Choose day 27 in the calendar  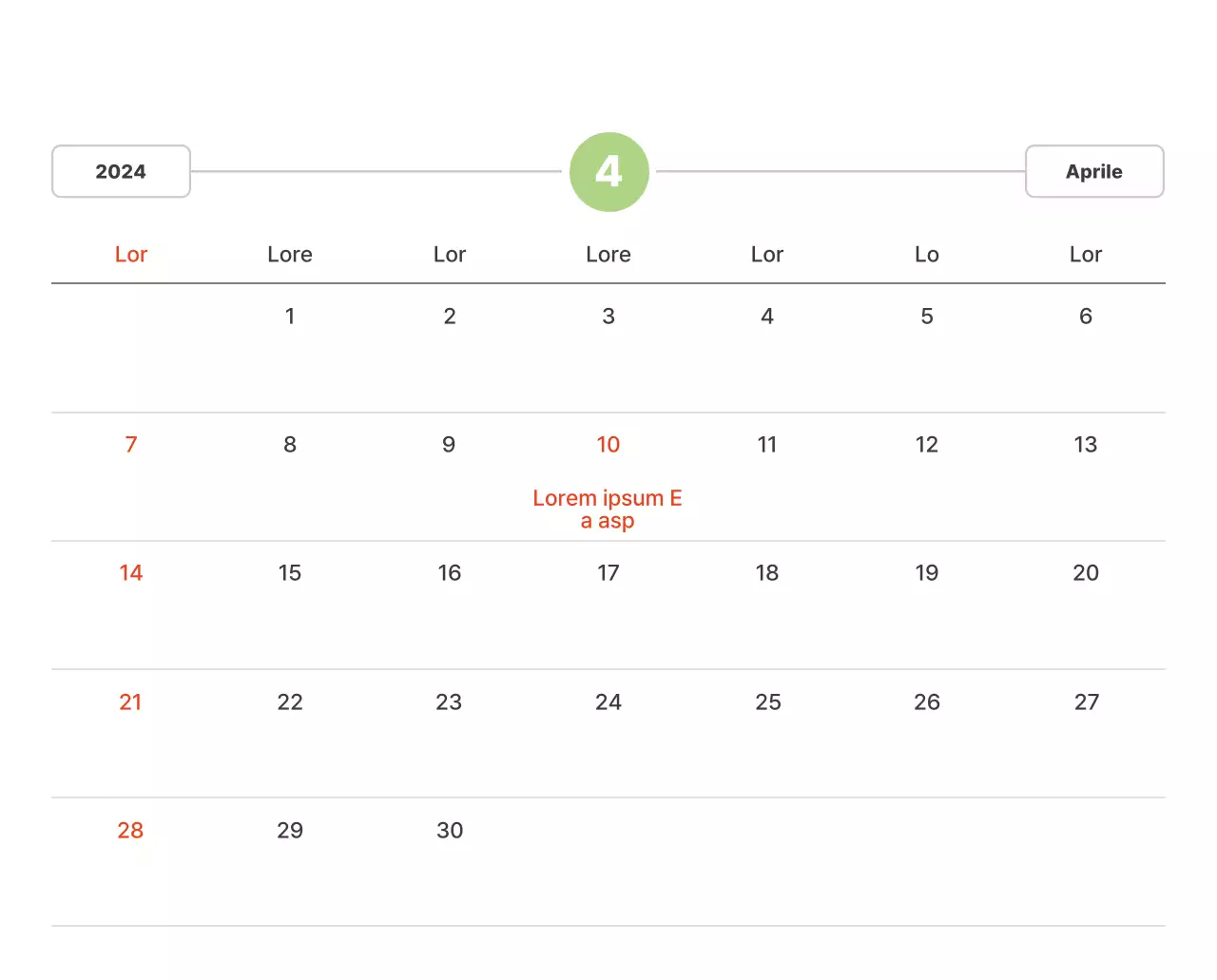(x=1086, y=702)
